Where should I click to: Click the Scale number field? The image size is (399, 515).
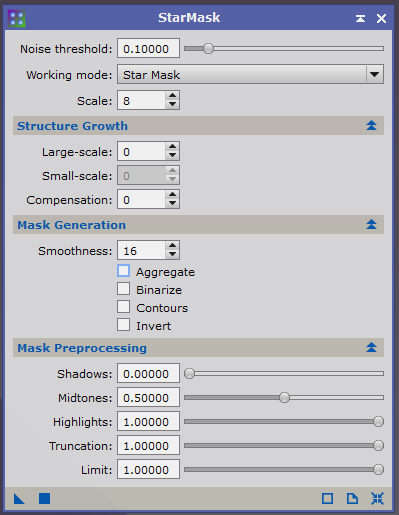tap(142, 100)
